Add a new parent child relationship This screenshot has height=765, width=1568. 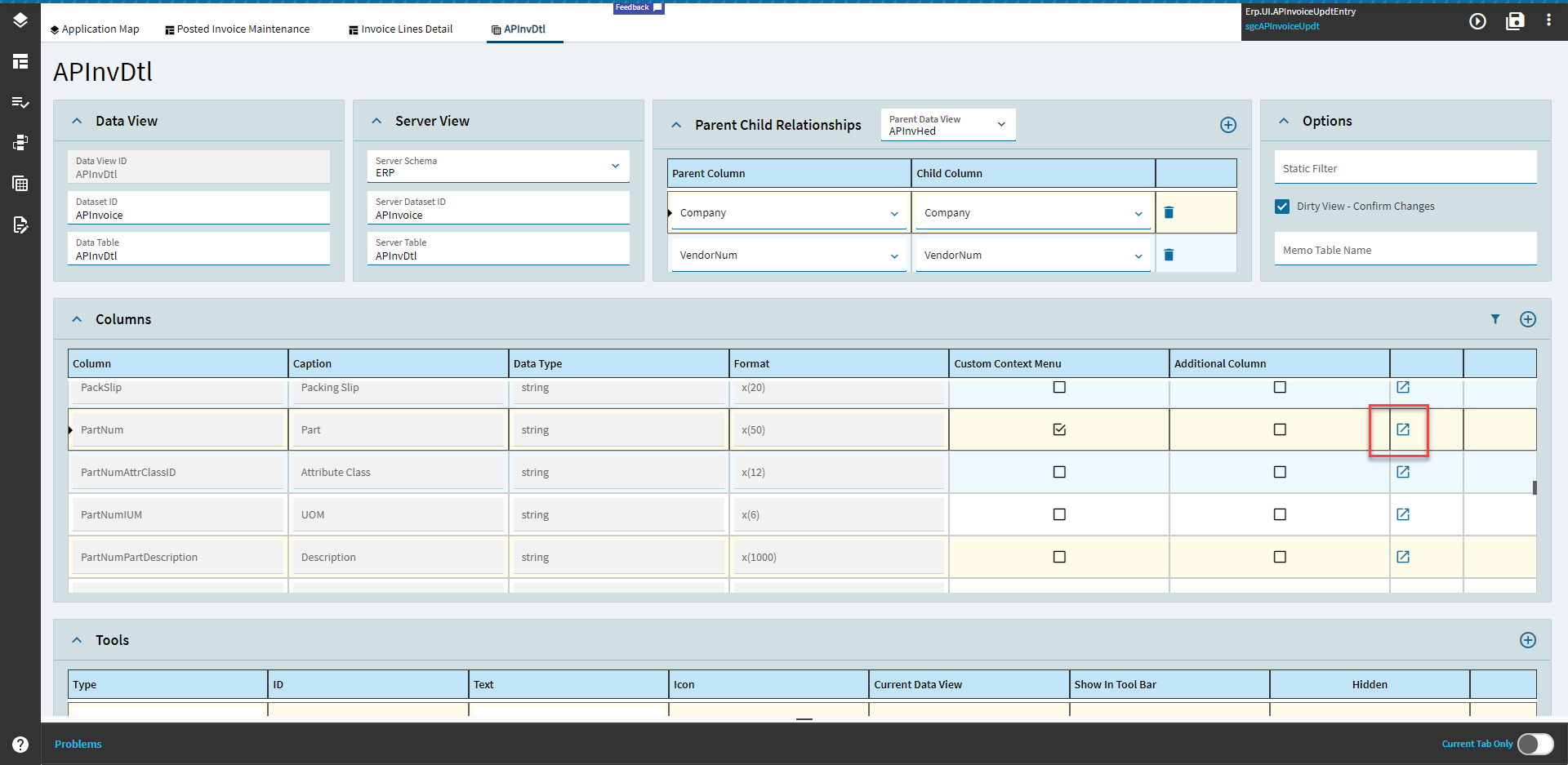(1228, 125)
